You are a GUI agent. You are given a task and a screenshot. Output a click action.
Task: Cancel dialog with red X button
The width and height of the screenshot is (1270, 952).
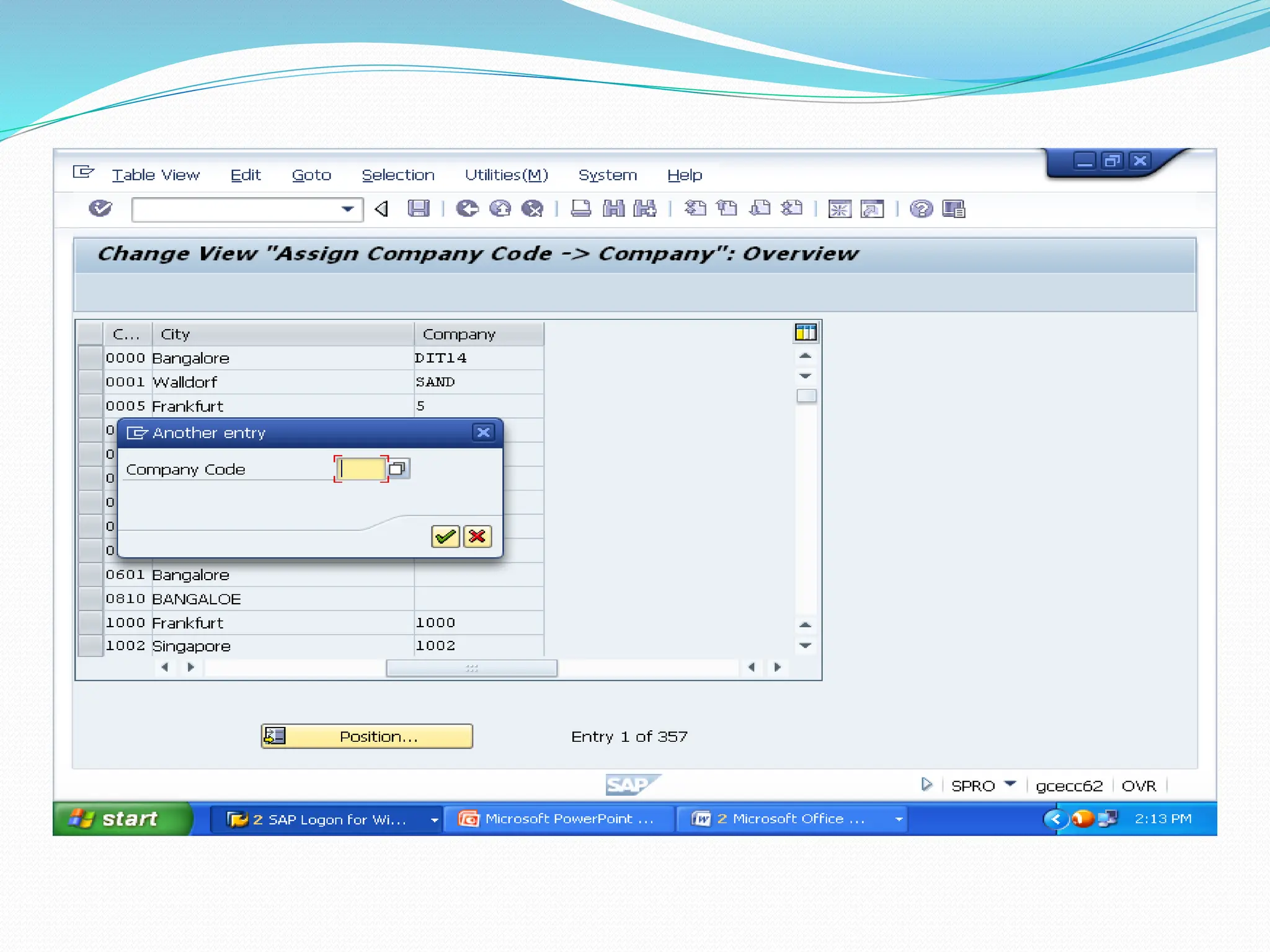click(477, 536)
